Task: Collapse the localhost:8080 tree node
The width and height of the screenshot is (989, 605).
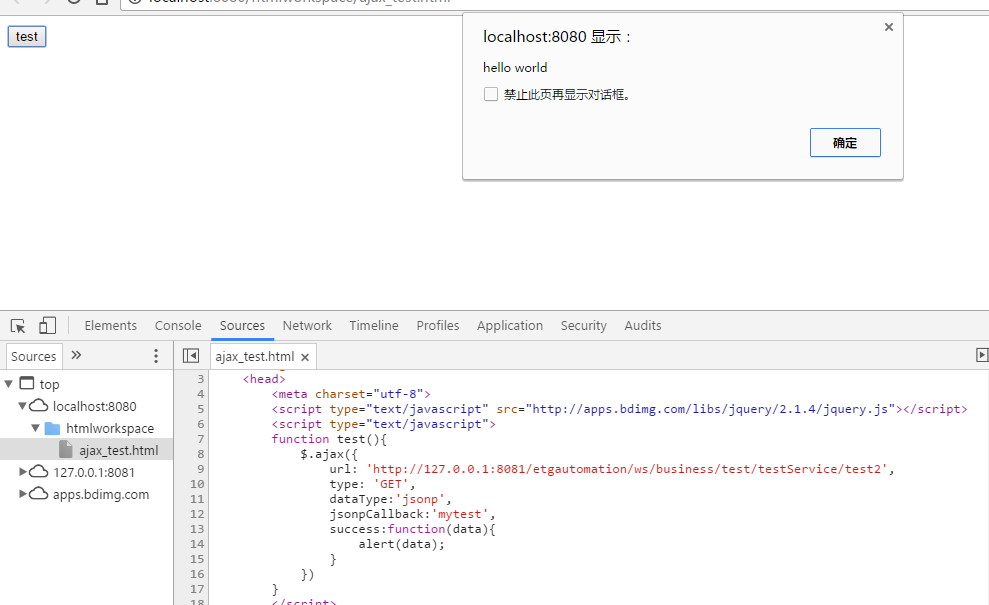Action: [x=23, y=406]
